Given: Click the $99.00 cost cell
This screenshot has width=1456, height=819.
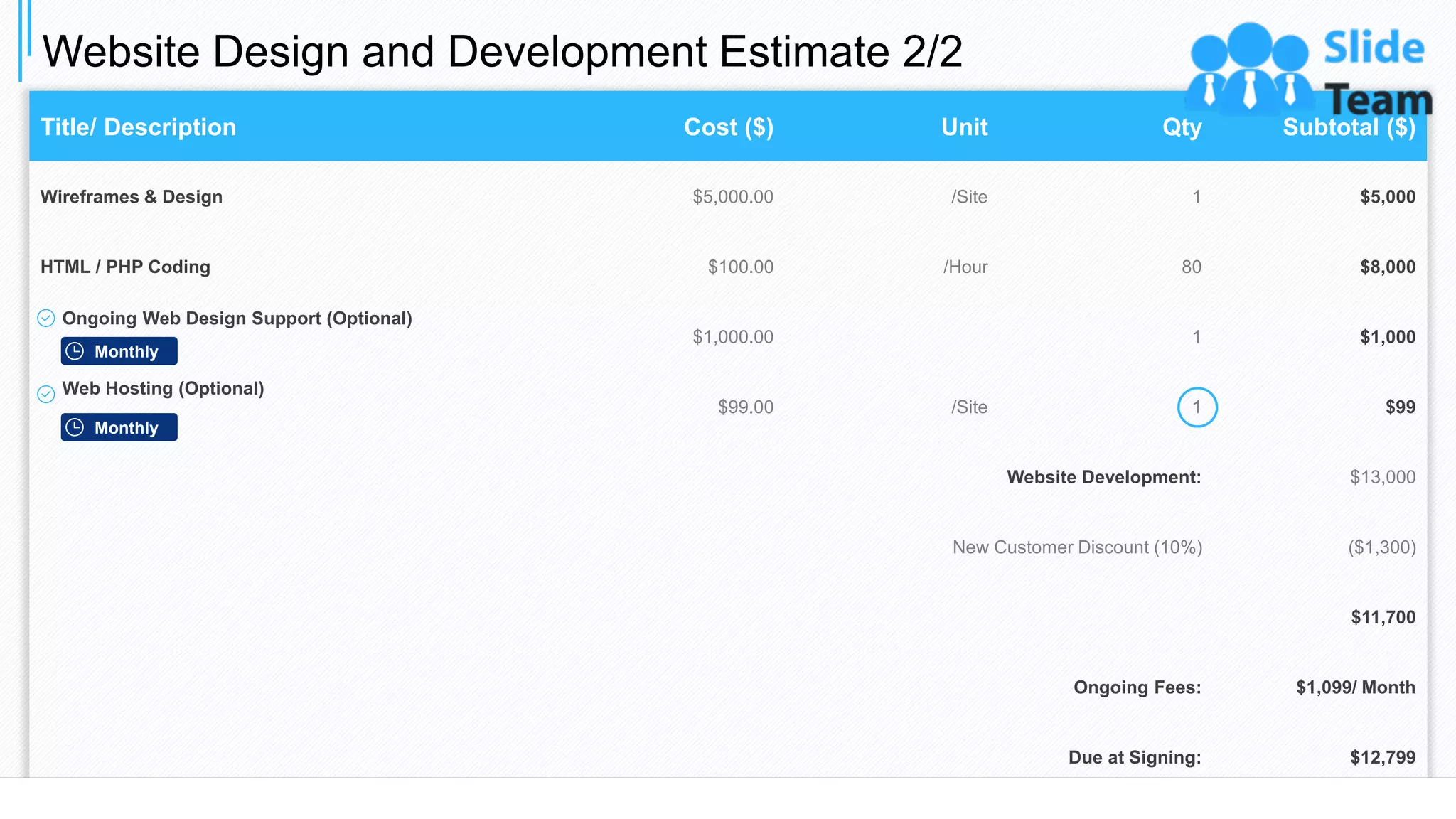Looking at the screenshot, I should [746, 407].
